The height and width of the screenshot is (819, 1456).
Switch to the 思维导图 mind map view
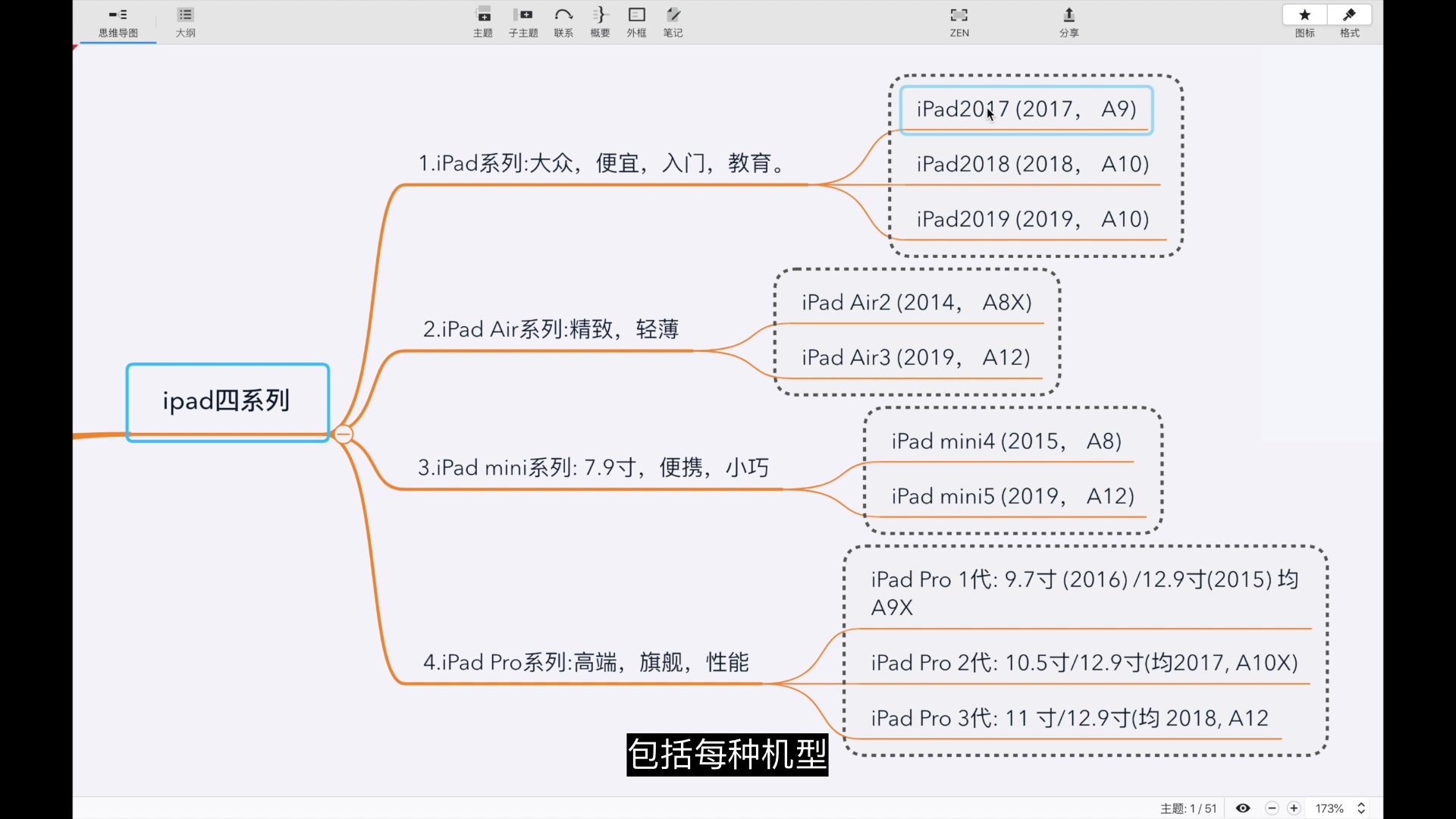118,23
